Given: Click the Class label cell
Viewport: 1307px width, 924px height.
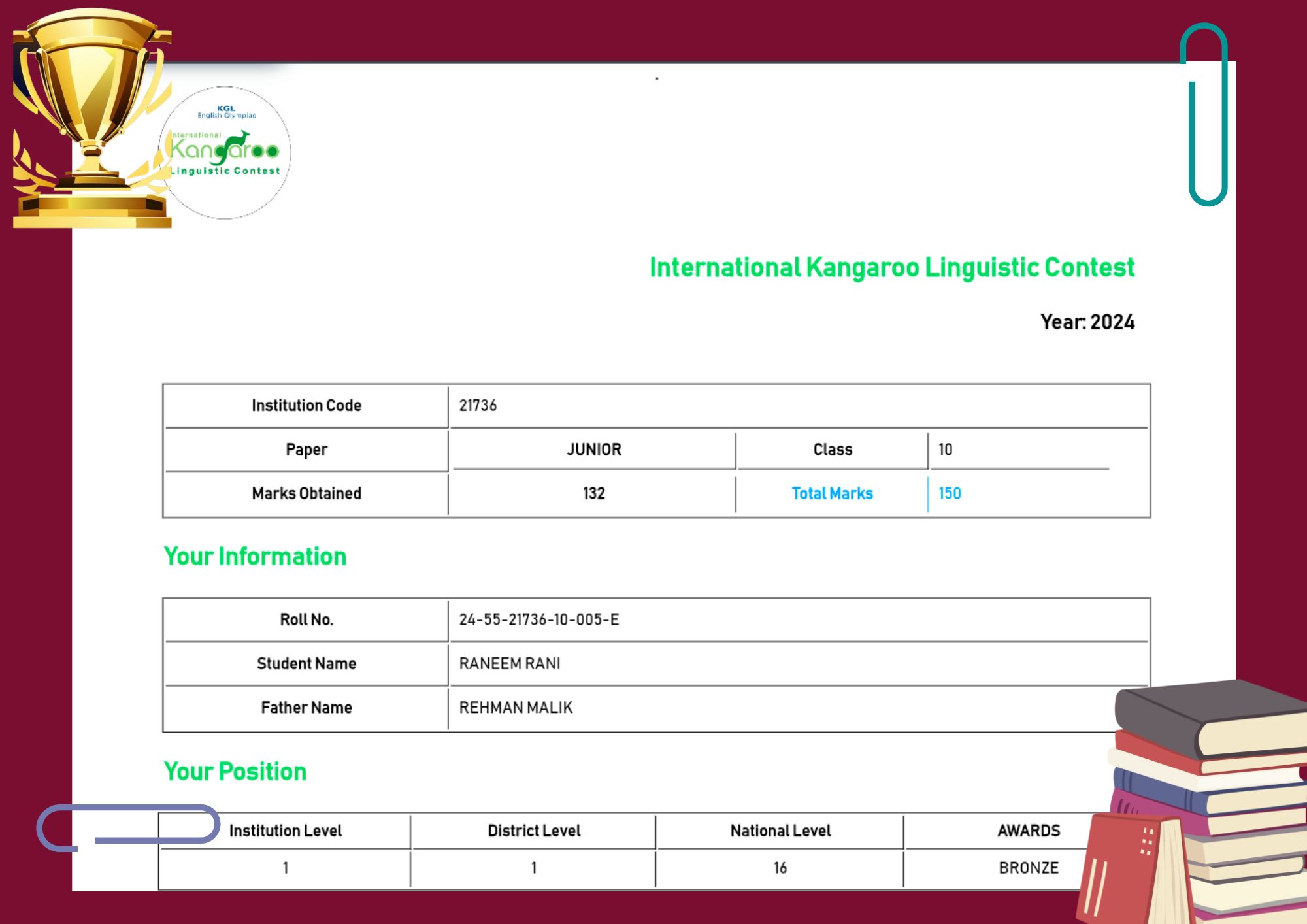Looking at the screenshot, I should [x=833, y=450].
